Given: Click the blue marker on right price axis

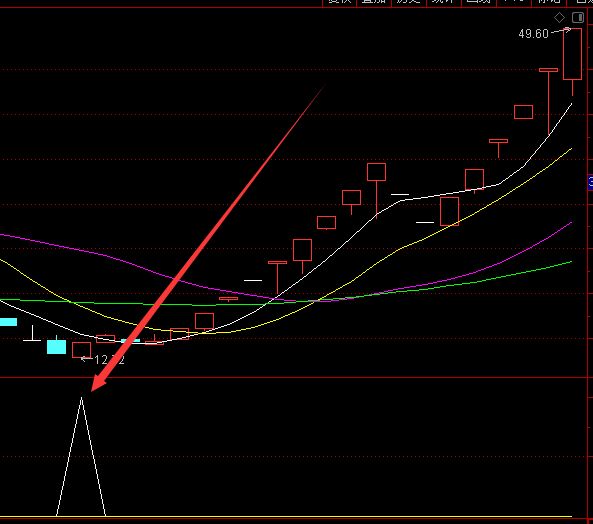Looking at the screenshot, I should 590,182.
